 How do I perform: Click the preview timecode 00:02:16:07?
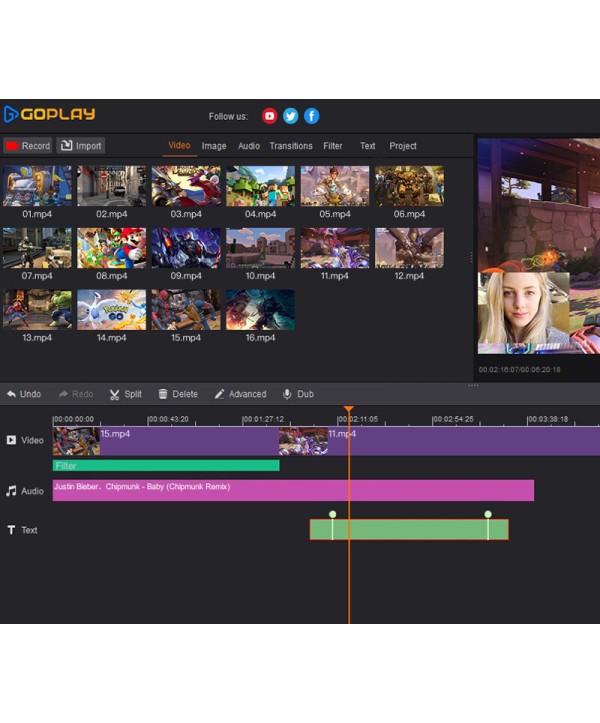[499, 370]
